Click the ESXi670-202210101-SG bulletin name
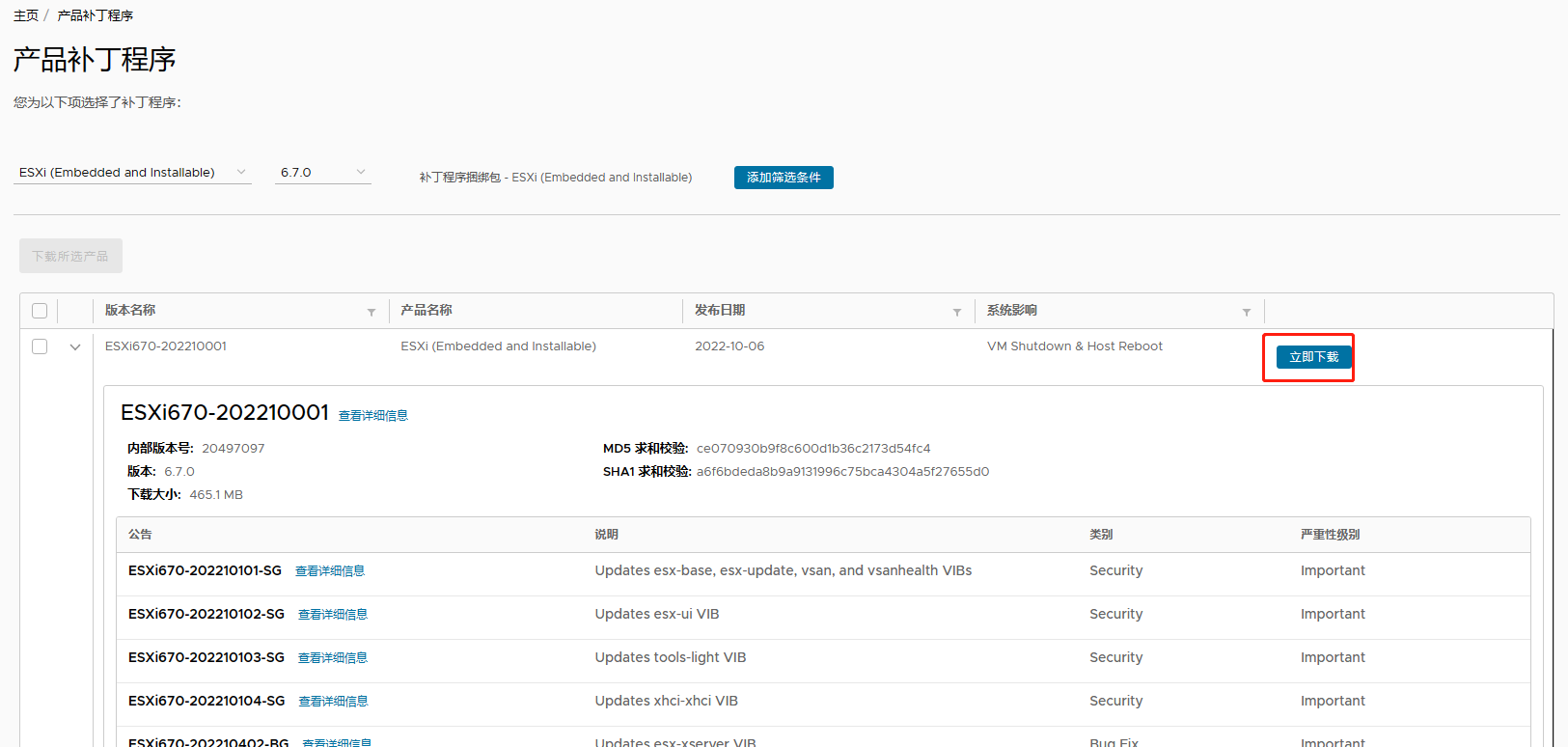This screenshot has height=747, width=1568. 205,570
